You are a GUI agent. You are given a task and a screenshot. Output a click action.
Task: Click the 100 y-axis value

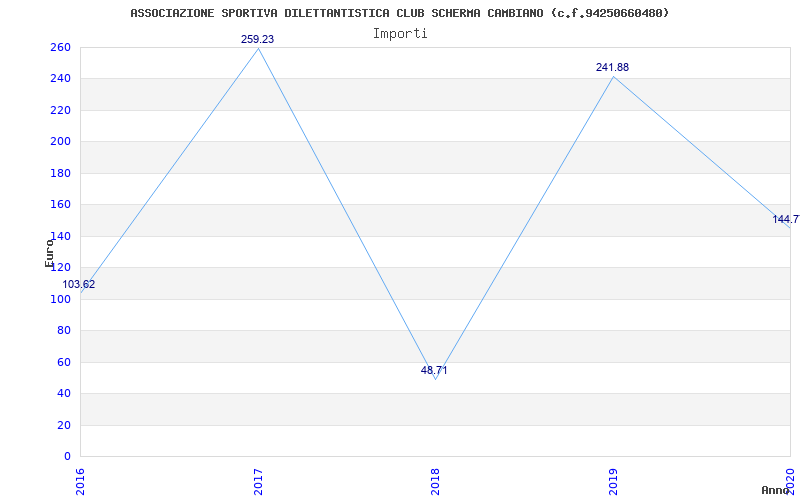[60, 299]
